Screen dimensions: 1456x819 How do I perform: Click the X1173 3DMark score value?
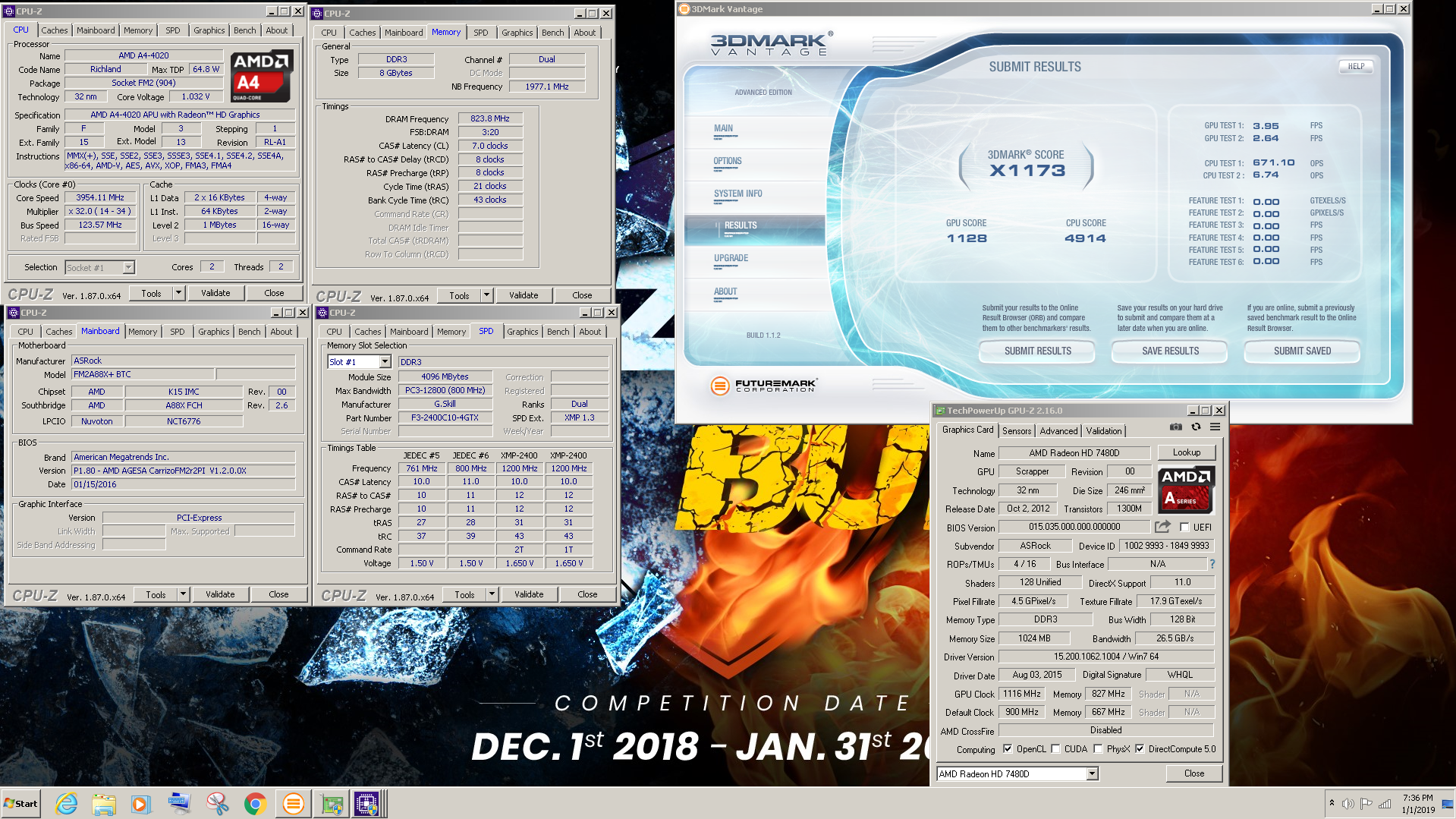(1027, 171)
